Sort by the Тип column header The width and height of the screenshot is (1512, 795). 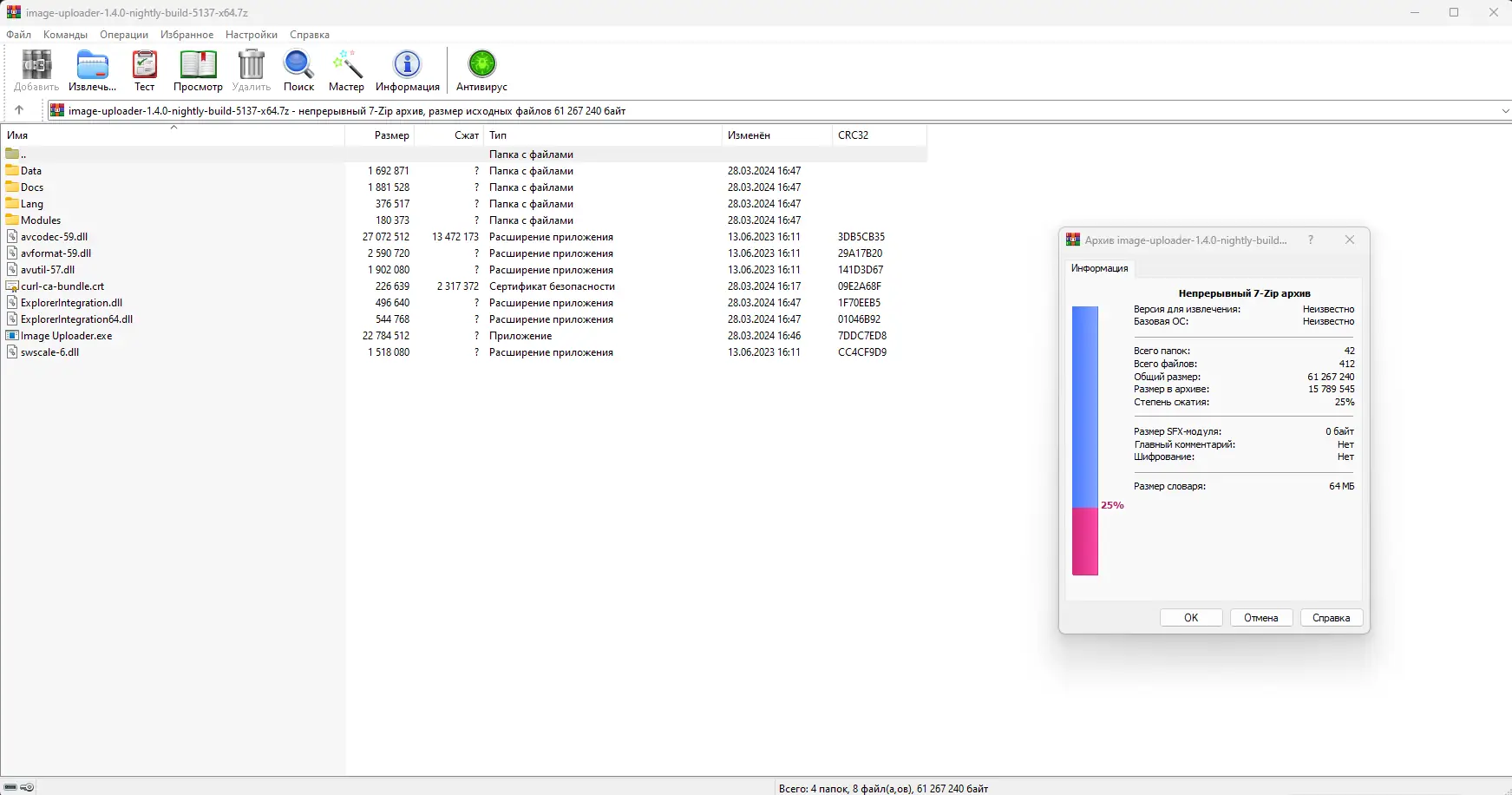point(603,135)
